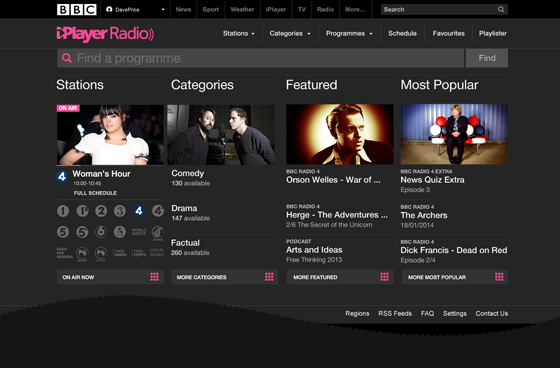Image resolution: width=560 pixels, height=368 pixels.
Task: Click the Find button
Action: (x=487, y=58)
